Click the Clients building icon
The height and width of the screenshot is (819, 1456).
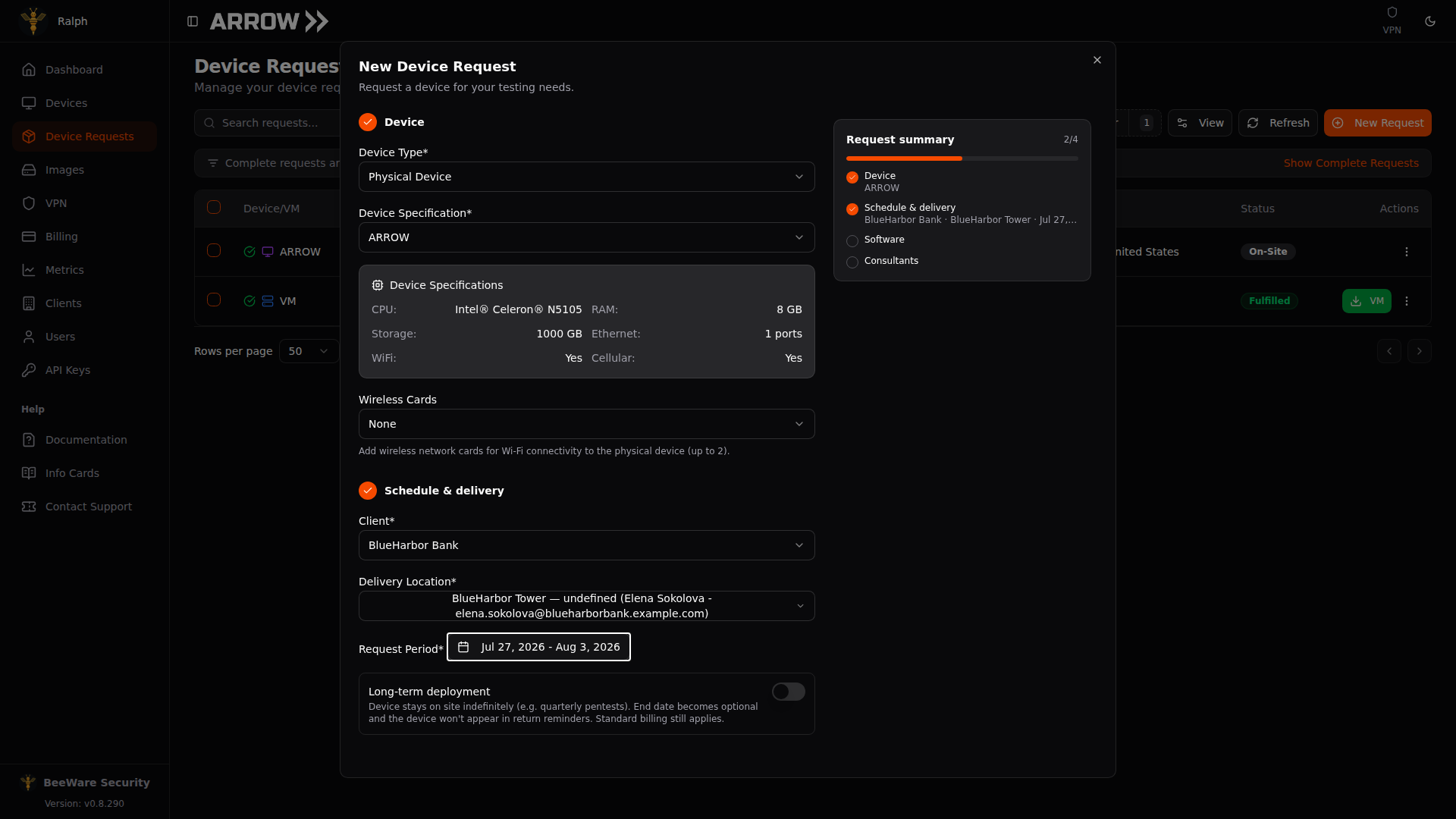tap(29, 303)
